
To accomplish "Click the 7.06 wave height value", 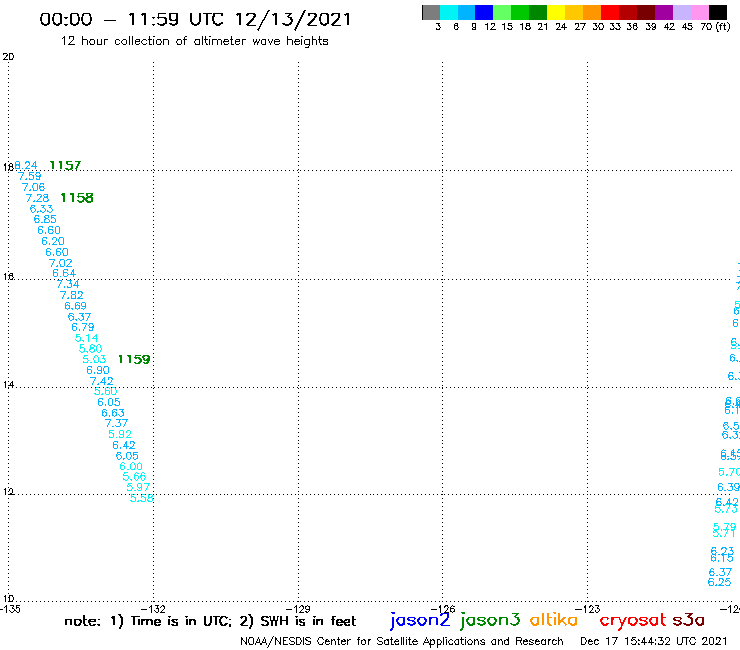I will 34,187.
